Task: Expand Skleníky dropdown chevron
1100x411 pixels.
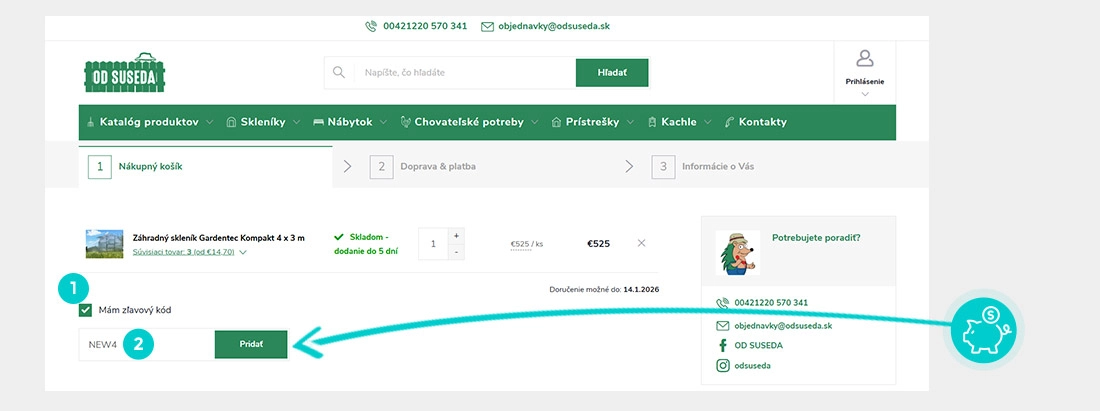Action: [x=297, y=122]
